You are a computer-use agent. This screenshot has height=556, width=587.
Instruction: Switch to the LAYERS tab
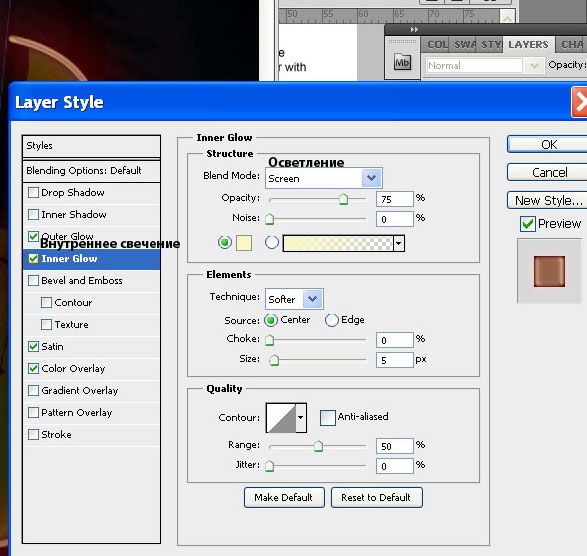point(528,45)
